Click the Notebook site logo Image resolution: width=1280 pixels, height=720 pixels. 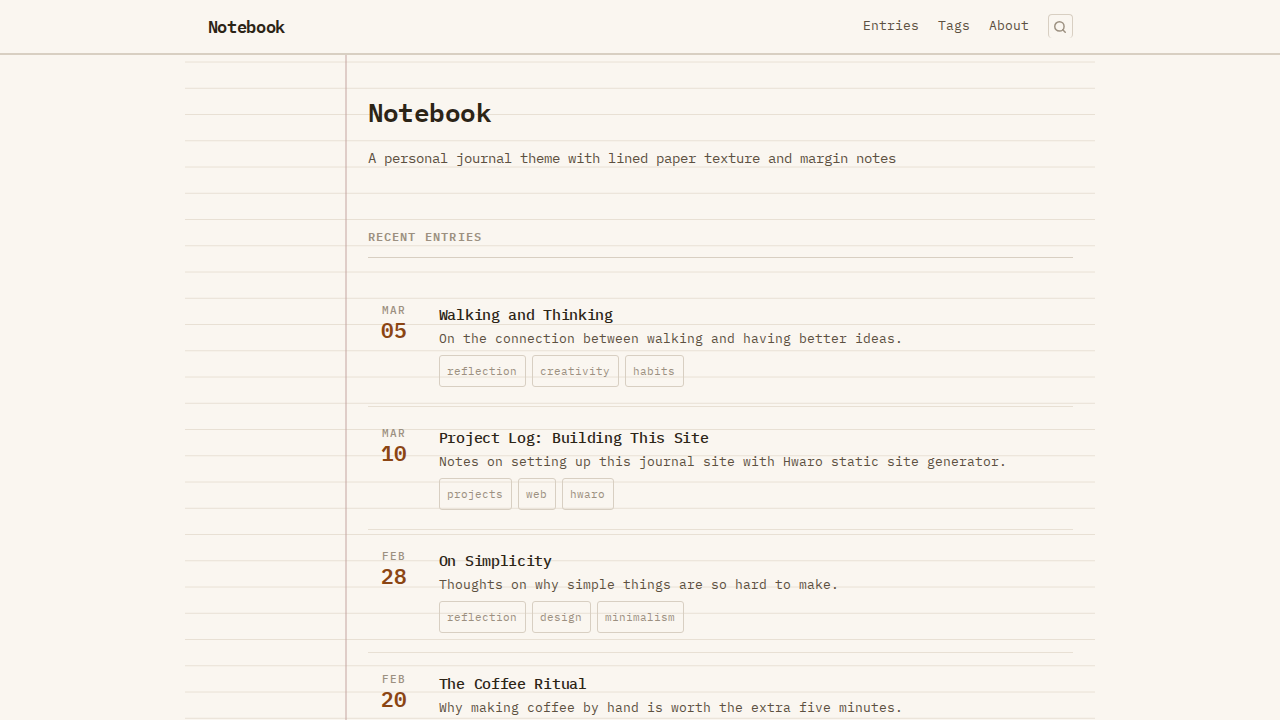[246, 27]
